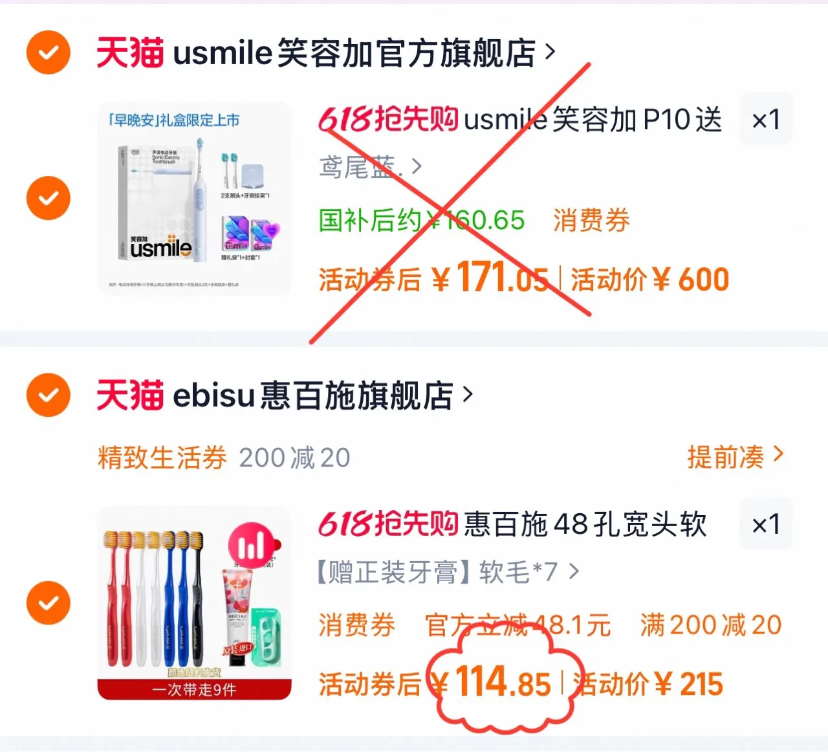Screen dimensions: 828x752
Task: Open the usmile gift box product thumbnail
Action: click(194, 198)
